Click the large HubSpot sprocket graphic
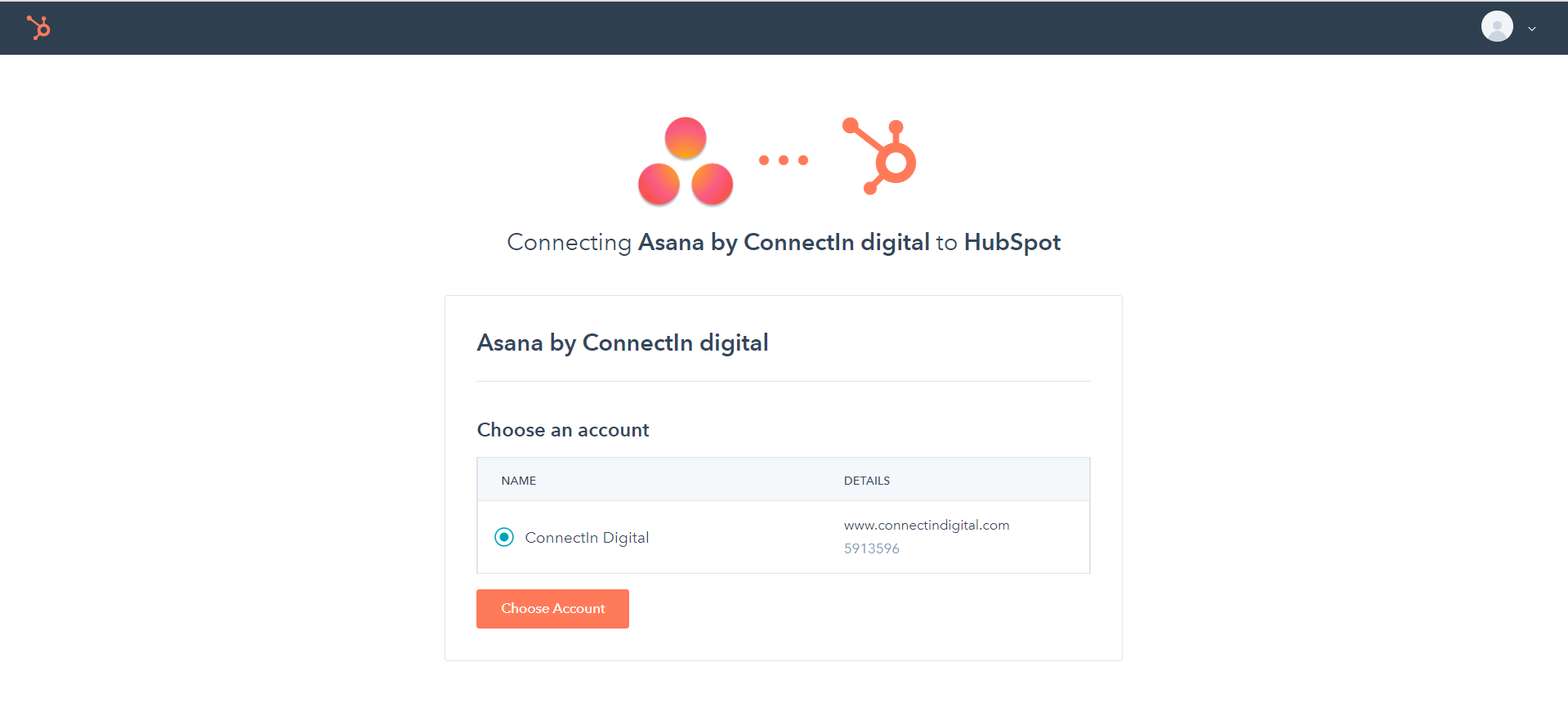1568x725 pixels. pyautogui.click(x=879, y=155)
